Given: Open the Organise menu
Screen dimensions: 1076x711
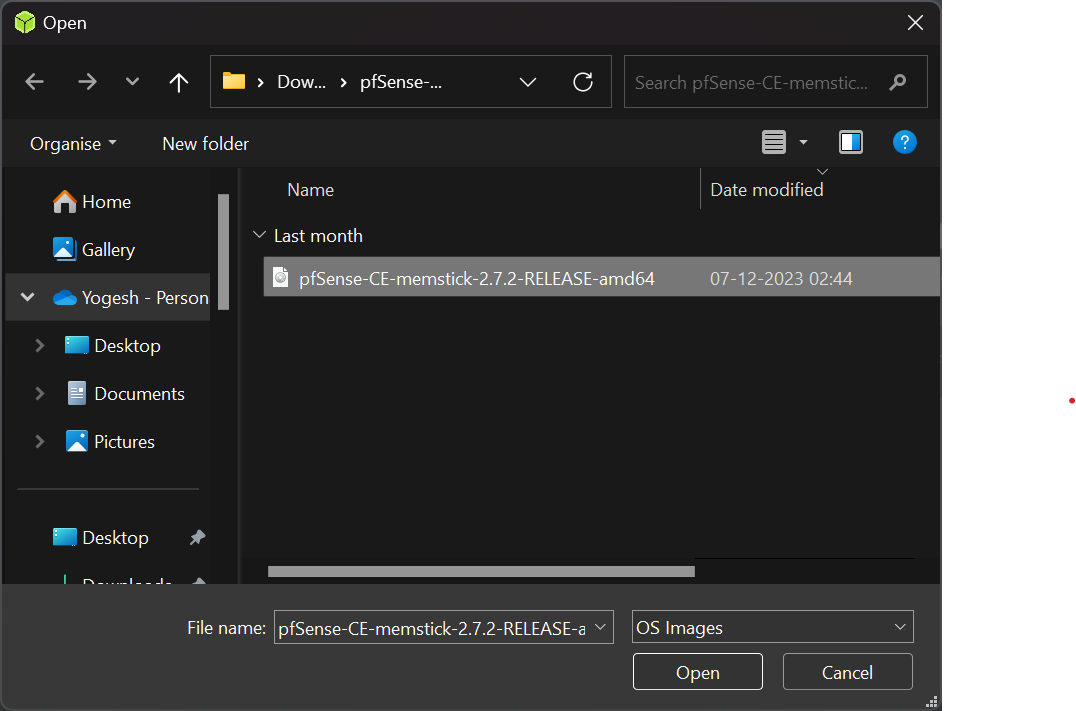Looking at the screenshot, I should tap(73, 143).
